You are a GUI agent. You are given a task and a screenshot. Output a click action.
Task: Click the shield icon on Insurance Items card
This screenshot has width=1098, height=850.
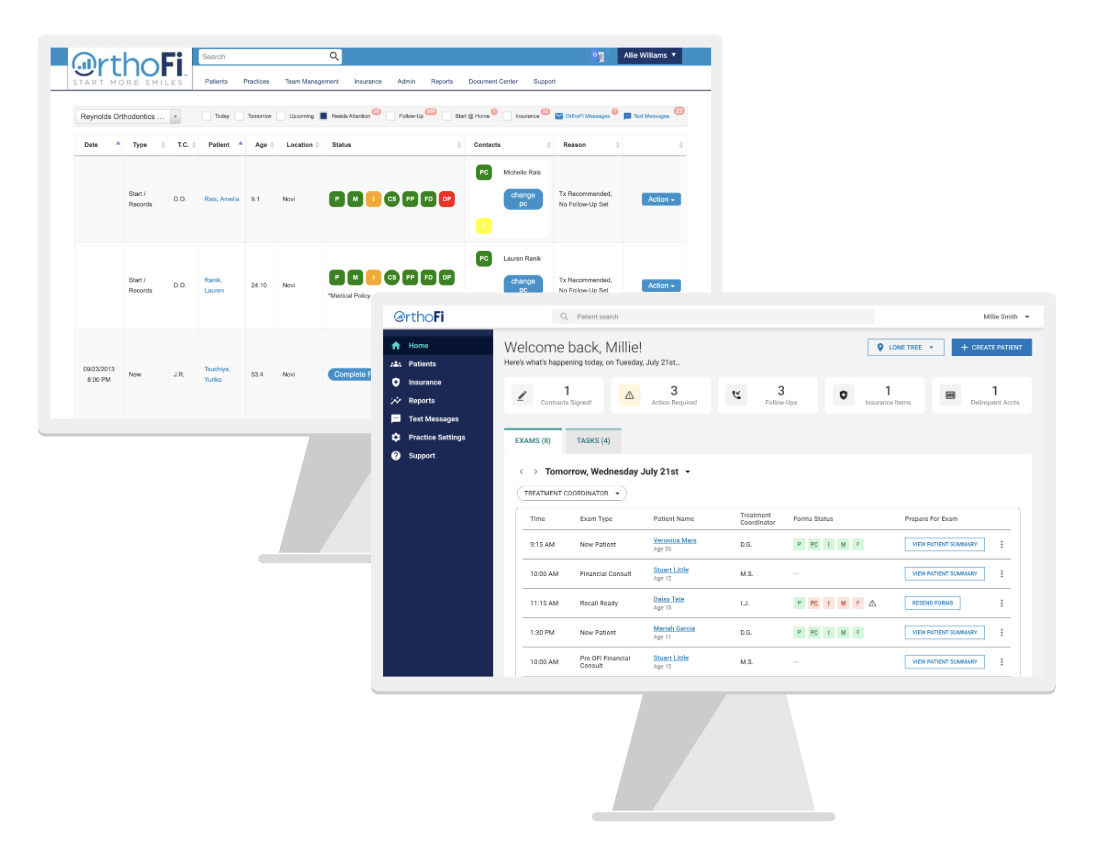[x=843, y=395]
